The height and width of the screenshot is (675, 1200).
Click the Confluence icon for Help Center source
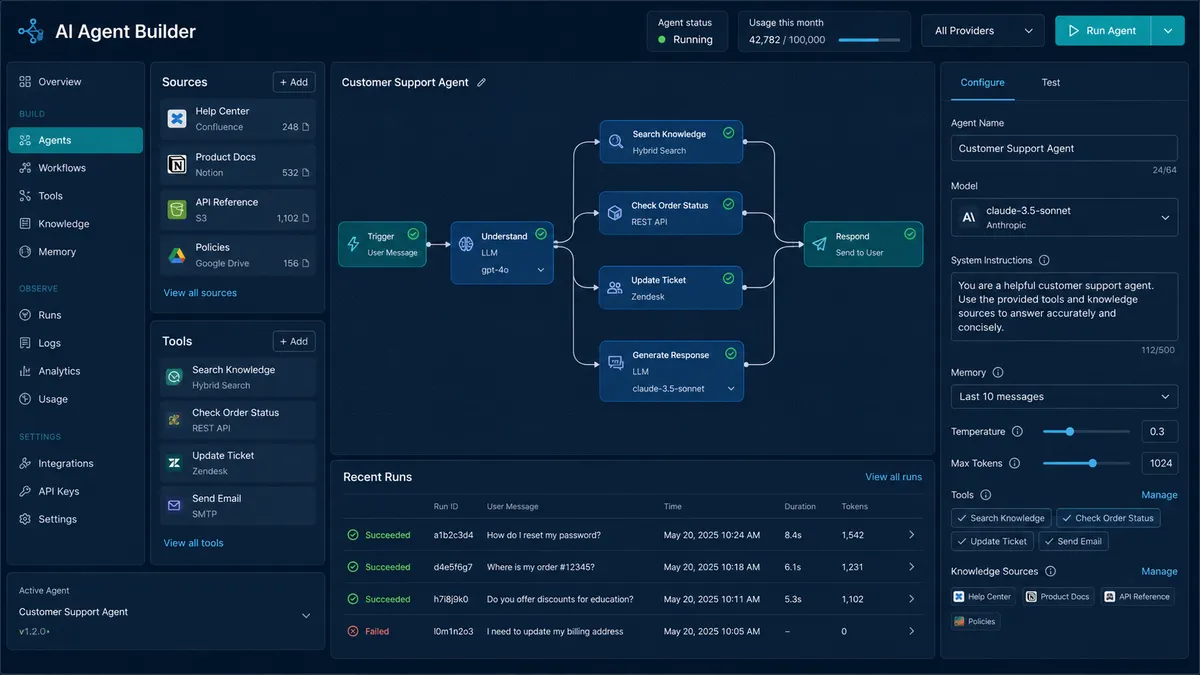(x=177, y=119)
